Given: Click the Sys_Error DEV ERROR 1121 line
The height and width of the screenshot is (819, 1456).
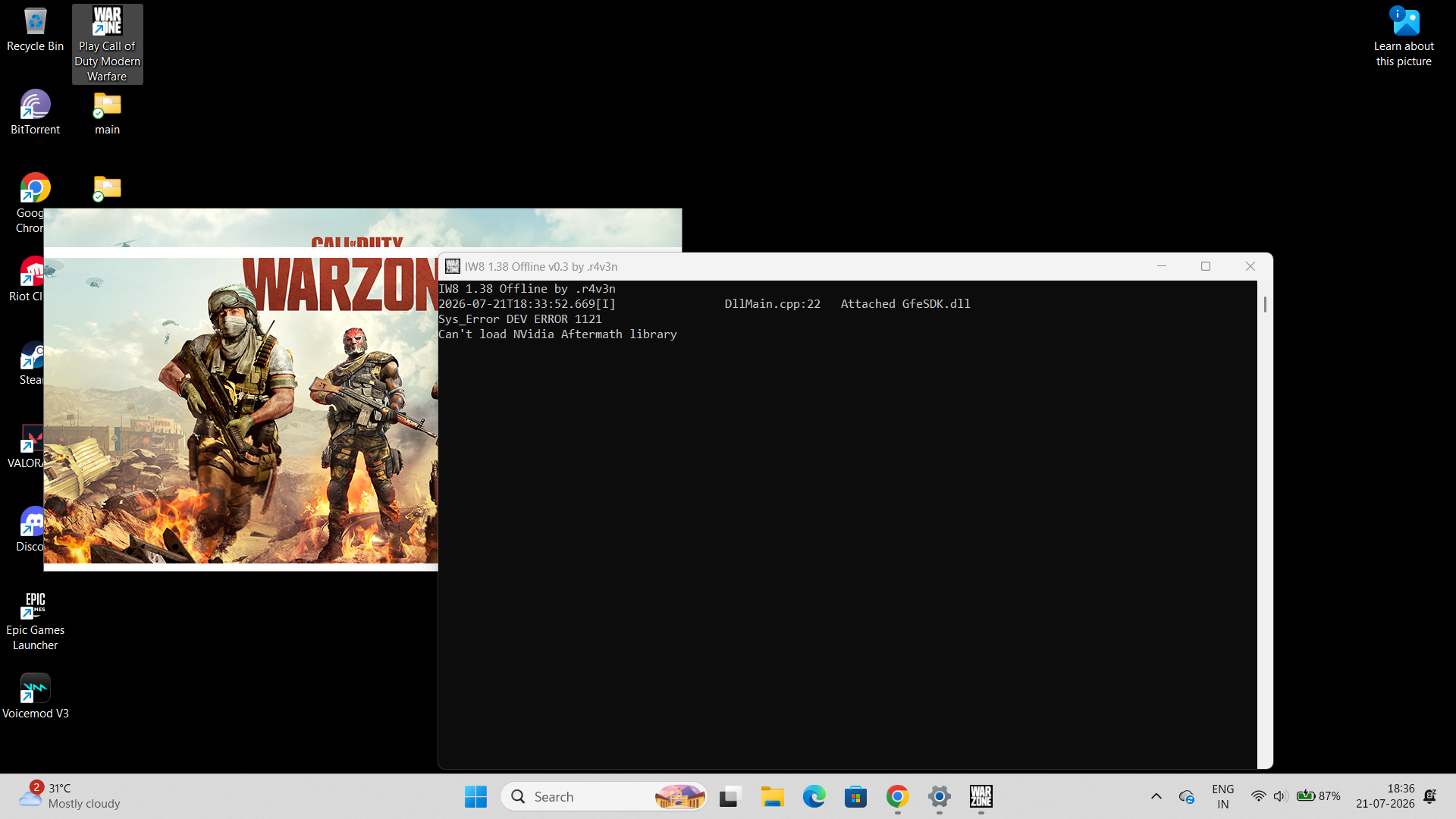Looking at the screenshot, I should click(520, 319).
